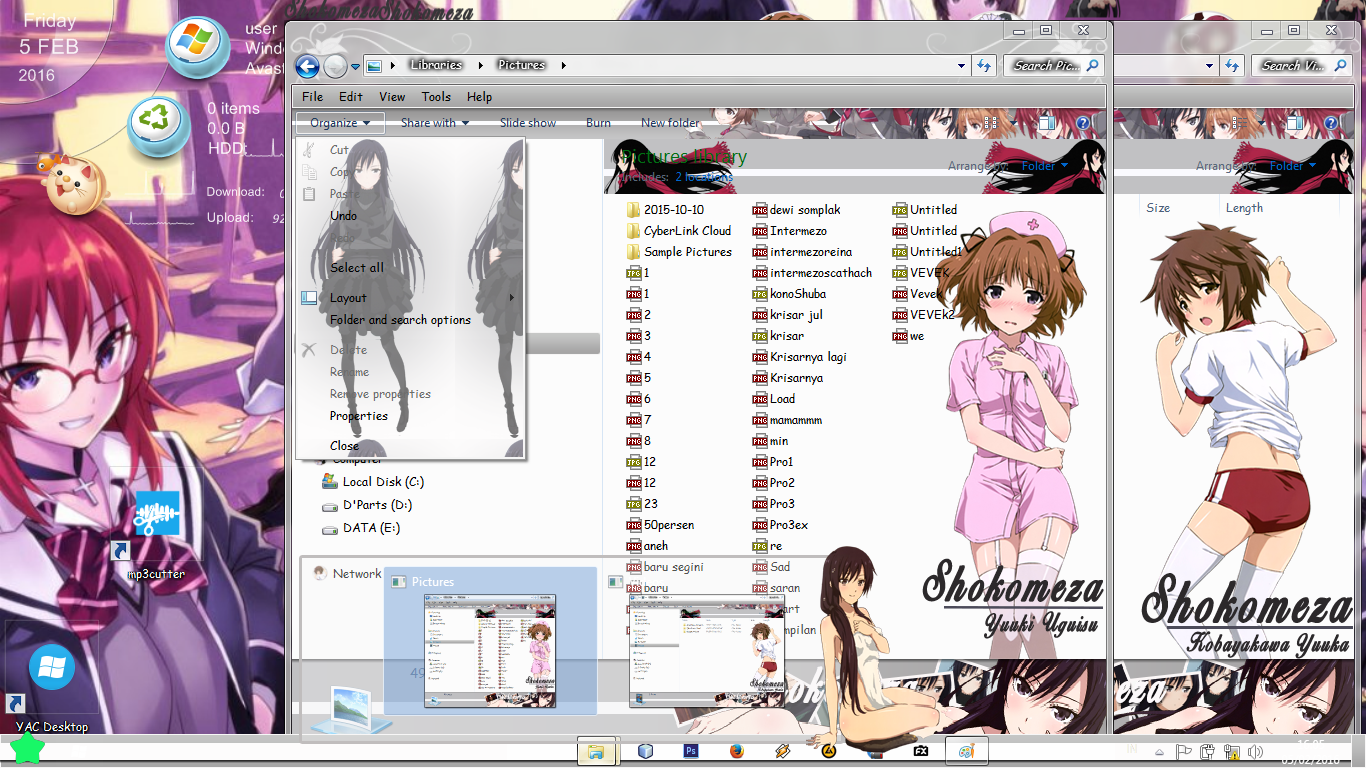Select Local Disk (C:) in navigation
This screenshot has width=1366, height=768.
[x=372, y=482]
